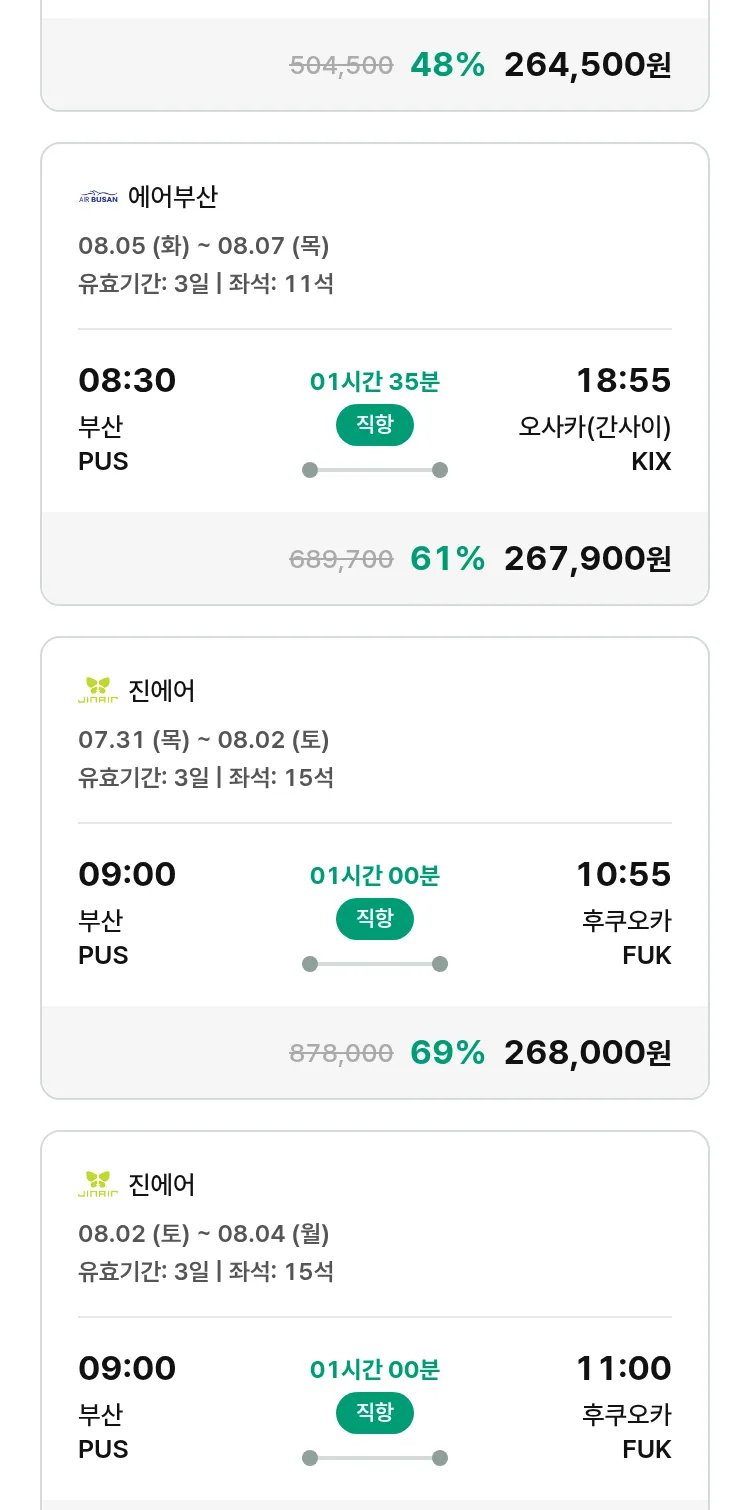Click Jin Air logo on 08.02–08.04 flight card
The height and width of the screenshot is (1510, 750).
(98, 1184)
